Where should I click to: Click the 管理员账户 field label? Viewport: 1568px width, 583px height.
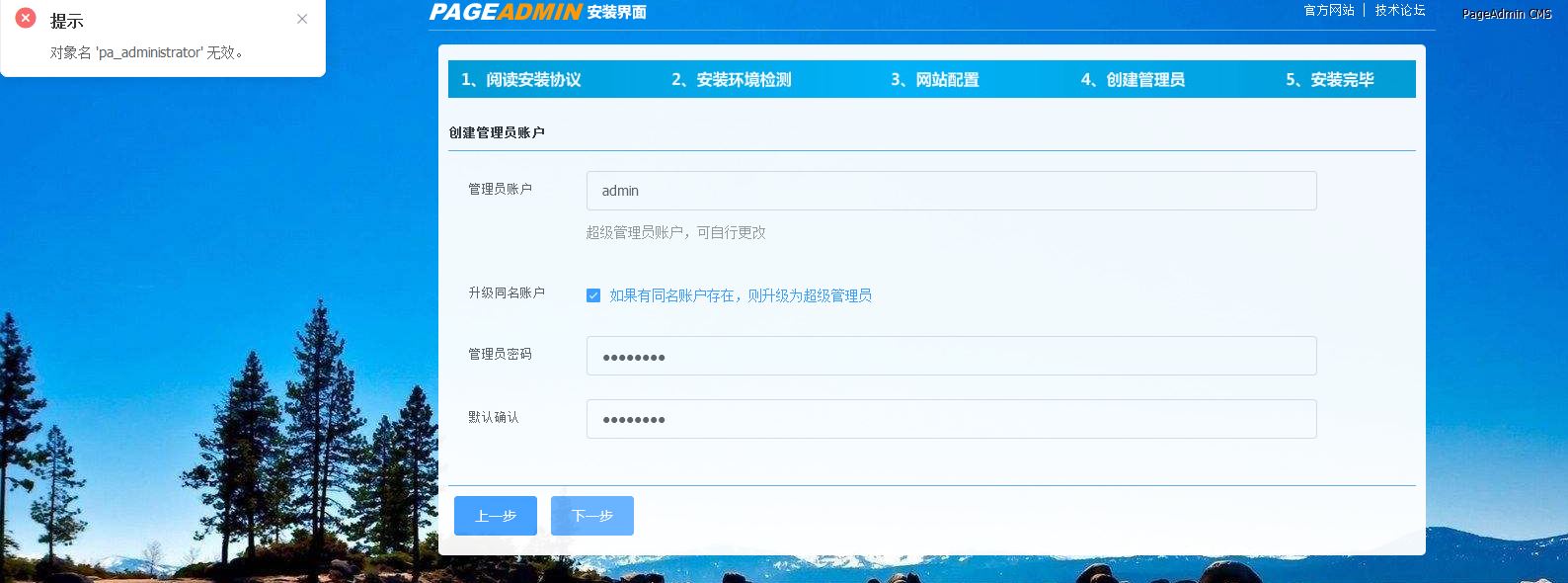pos(500,189)
